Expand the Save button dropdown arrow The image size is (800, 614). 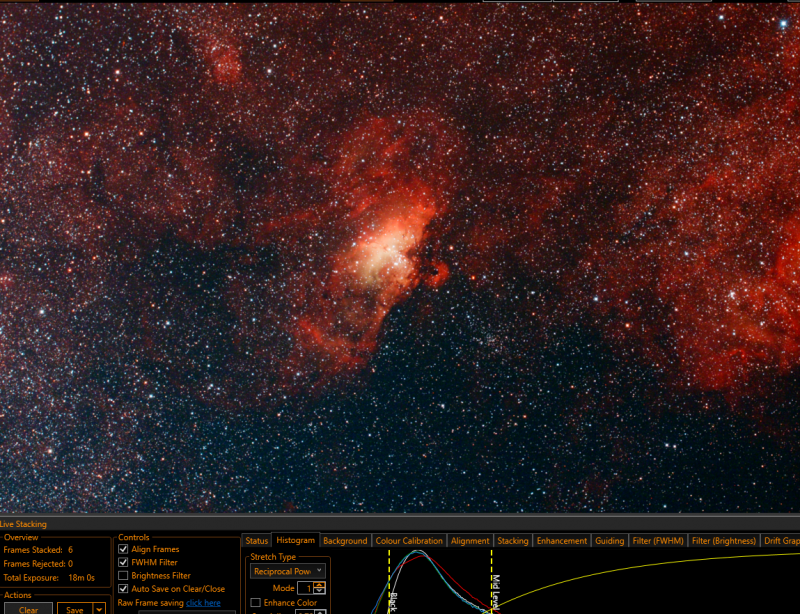coord(99,609)
